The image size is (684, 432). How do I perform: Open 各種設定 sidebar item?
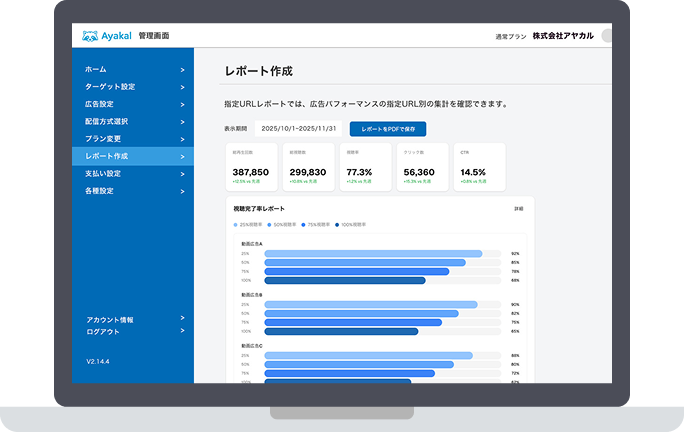pos(100,190)
